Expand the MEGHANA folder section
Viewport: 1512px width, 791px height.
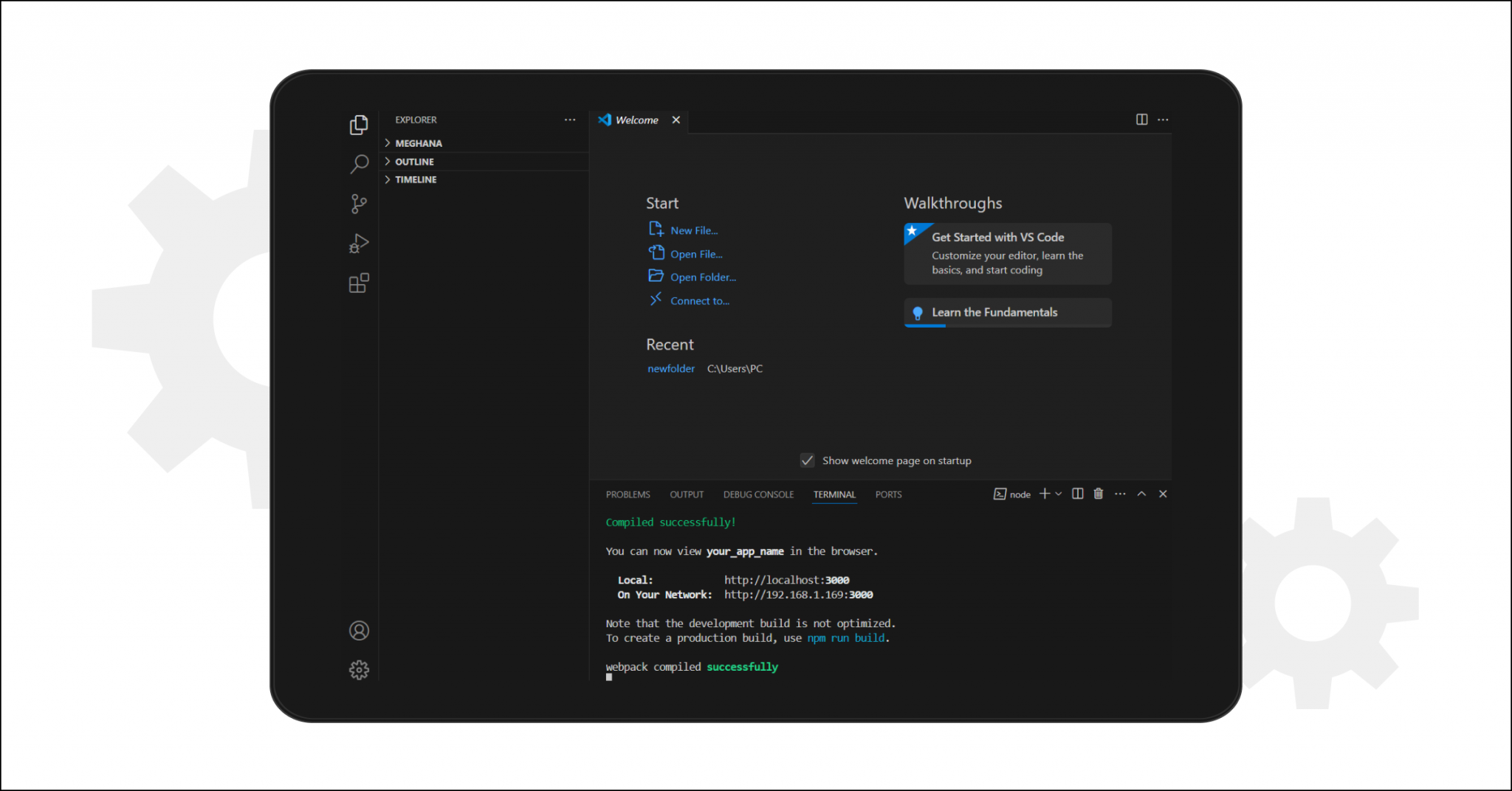pyautogui.click(x=418, y=143)
